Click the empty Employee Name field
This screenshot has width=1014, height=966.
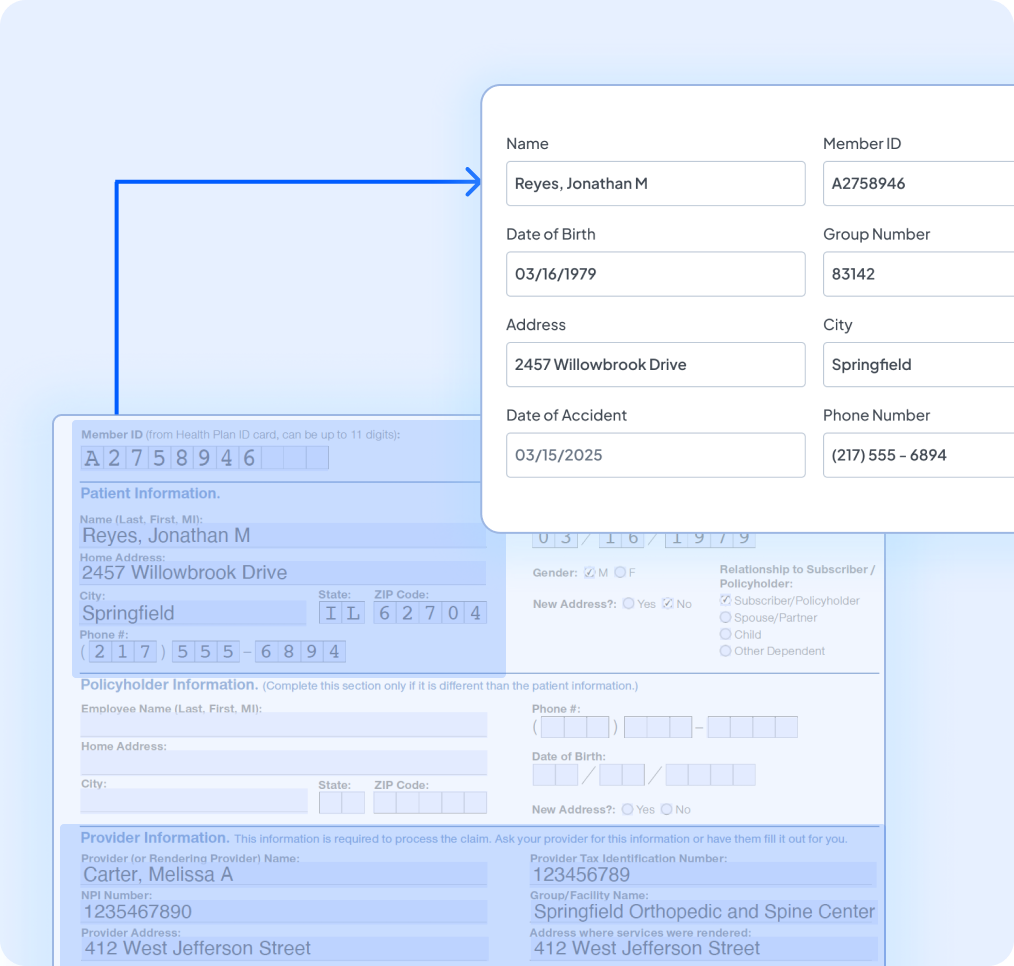coord(283,725)
